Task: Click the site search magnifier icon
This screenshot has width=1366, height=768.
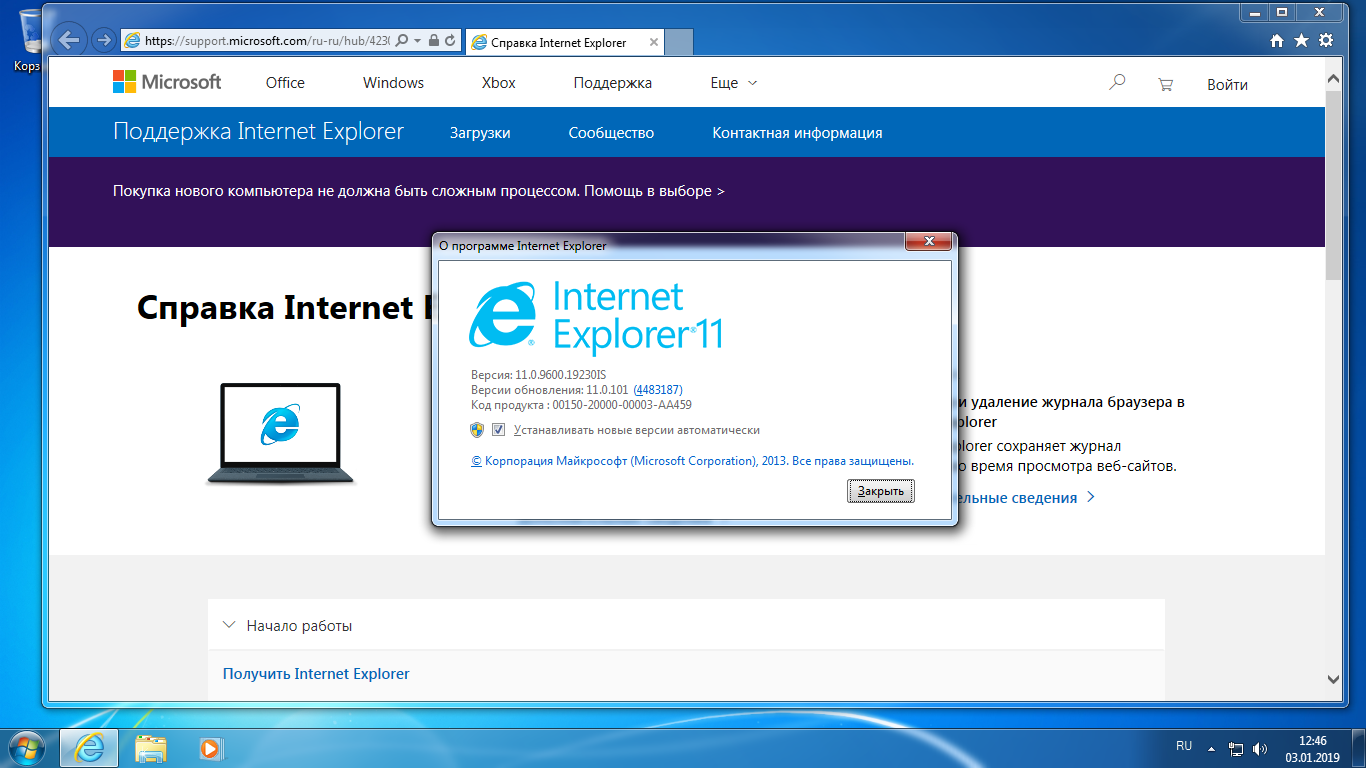Action: (1117, 83)
